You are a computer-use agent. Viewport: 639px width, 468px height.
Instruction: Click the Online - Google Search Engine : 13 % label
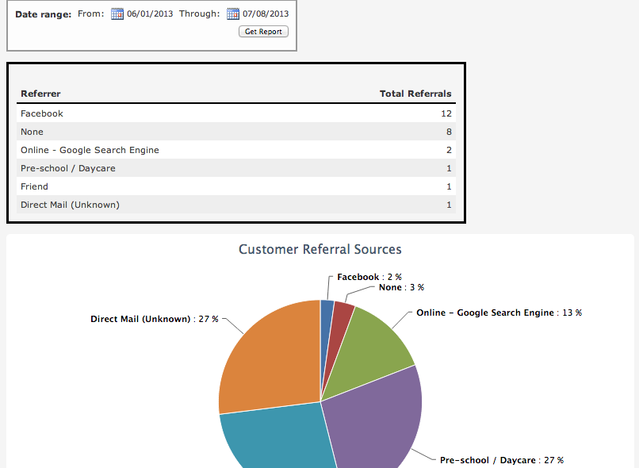(499, 313)
